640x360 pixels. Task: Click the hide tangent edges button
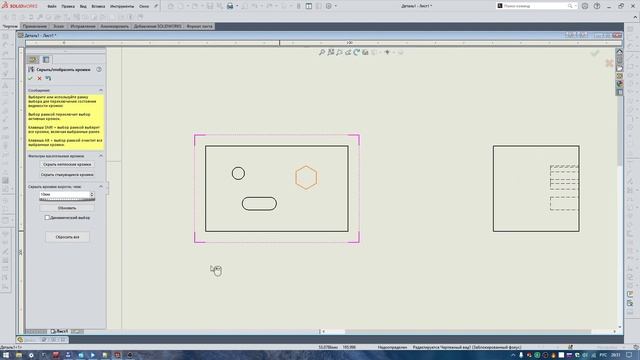coord(67,175)
